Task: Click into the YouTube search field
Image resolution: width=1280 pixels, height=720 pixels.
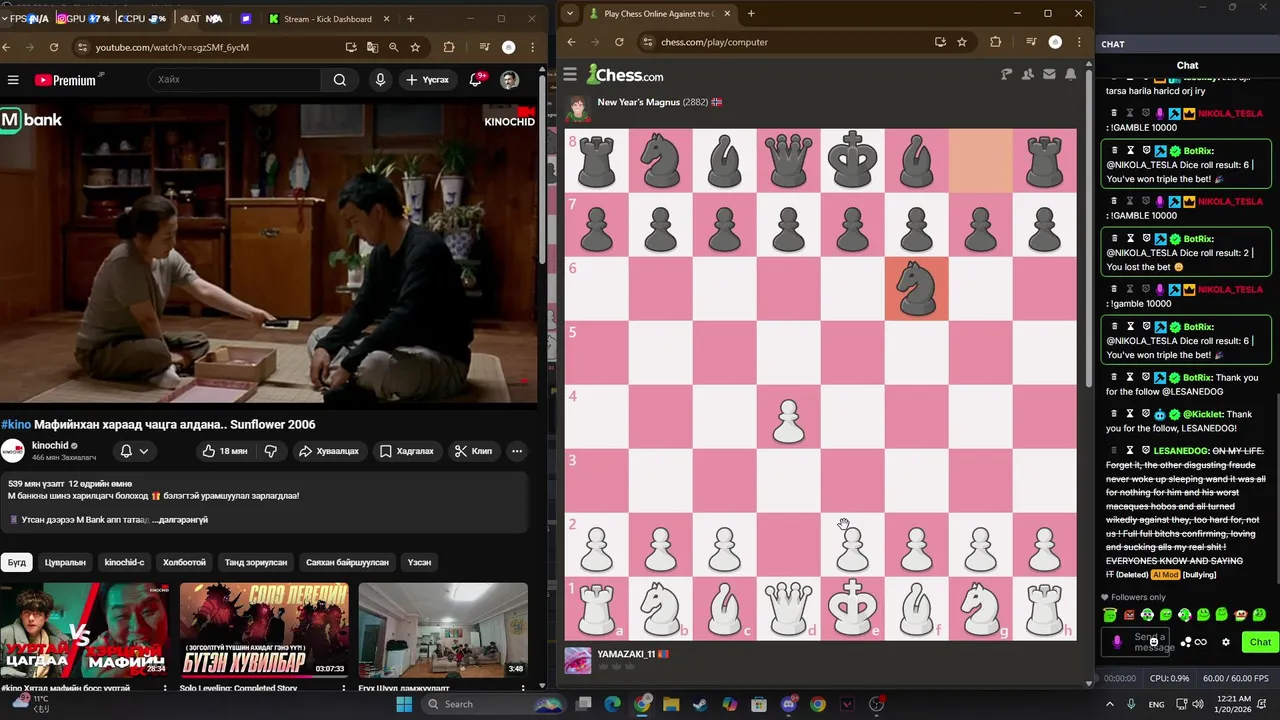Action: point(235,80)
